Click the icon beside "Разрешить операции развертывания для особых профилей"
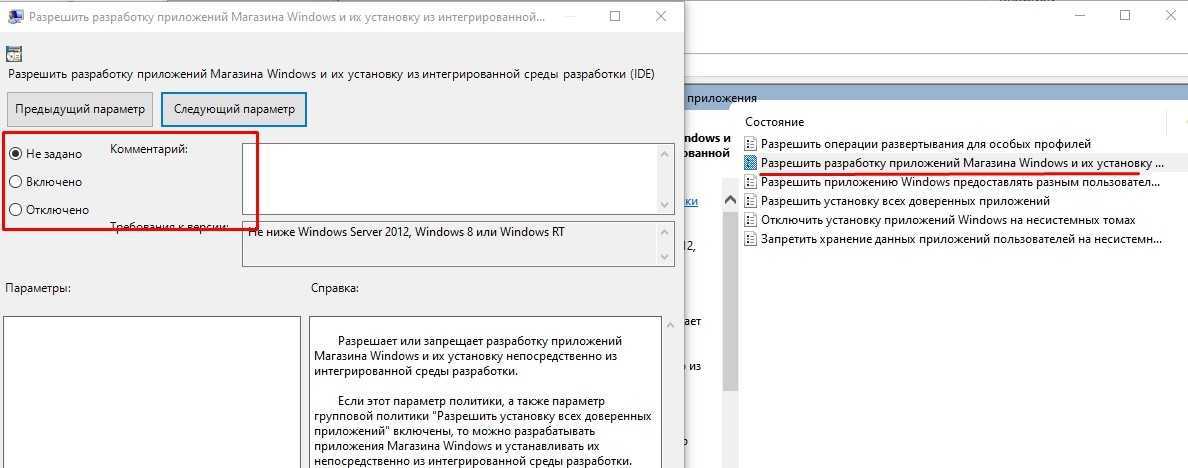Screen dimensions: 1188x468 click(x=751, y=144)
